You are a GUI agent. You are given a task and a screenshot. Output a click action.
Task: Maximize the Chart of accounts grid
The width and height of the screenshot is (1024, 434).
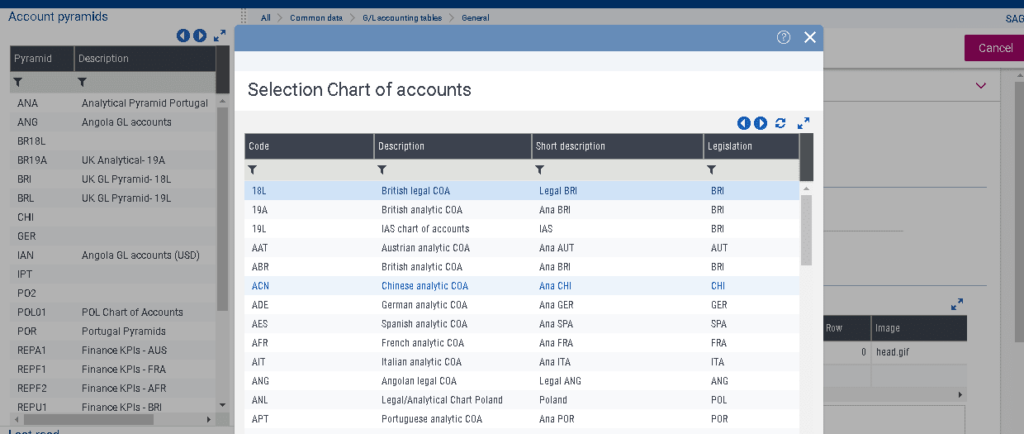coord(803,123)
